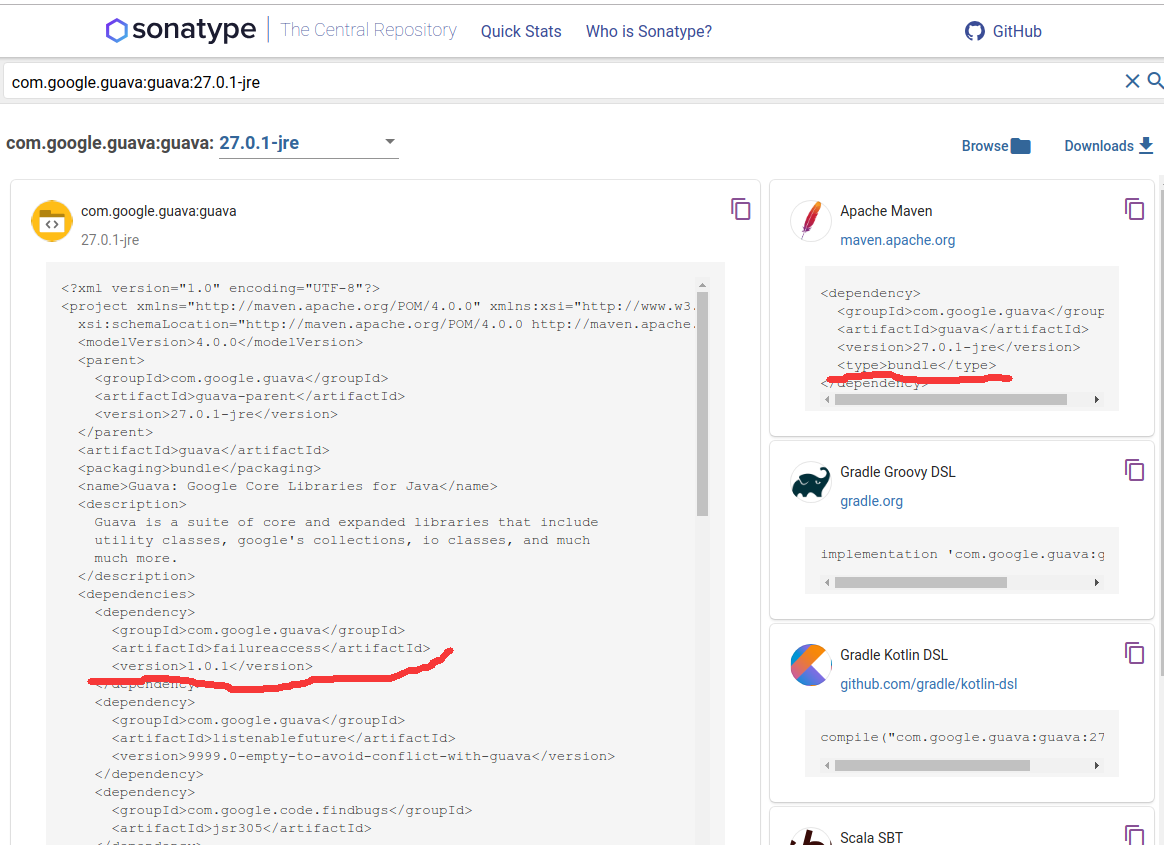The width and height of the screenshot is (1164, 845).
Task: Visit the maven.apache.org link
Action: 897,240
